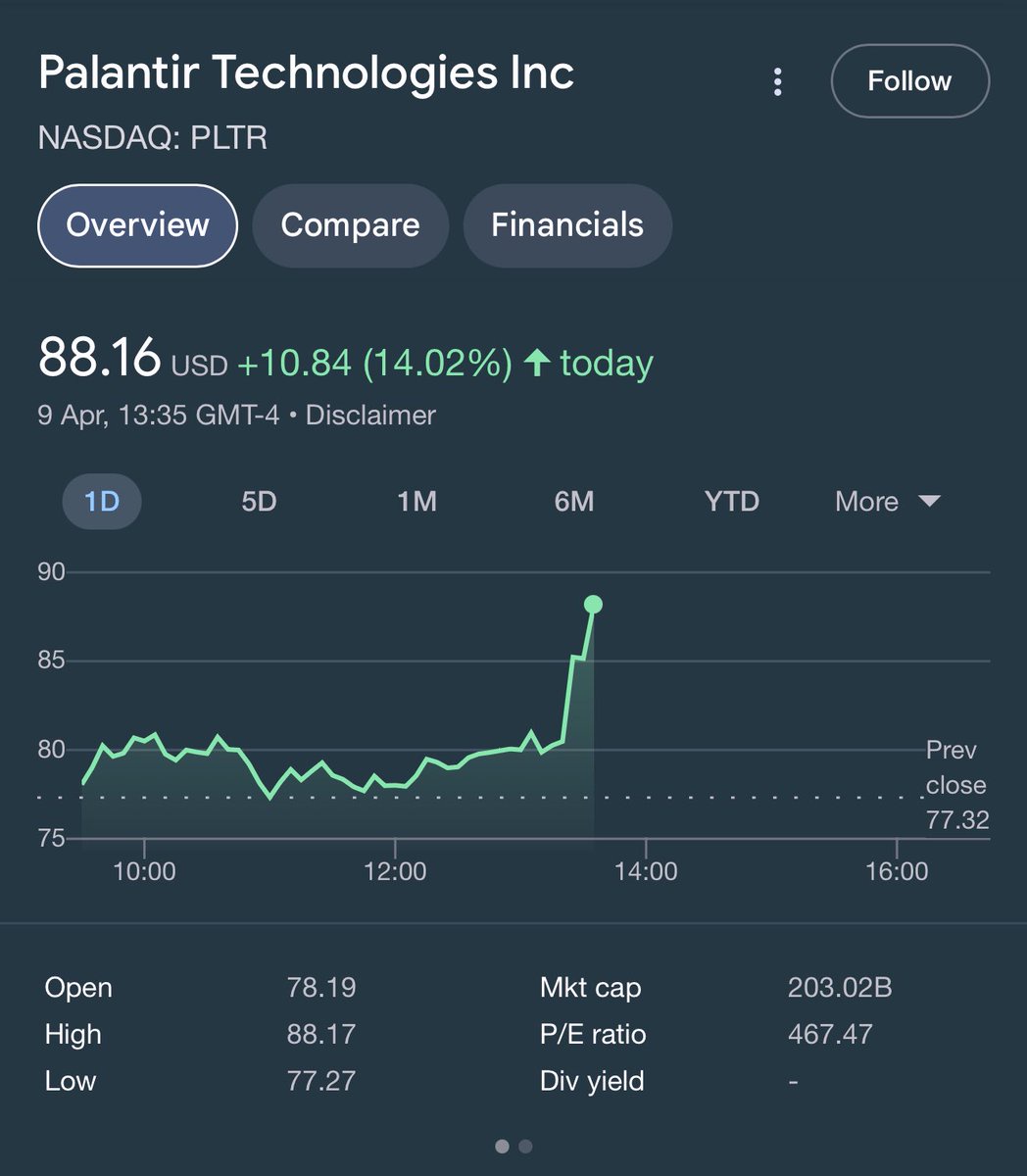The image size is (1027, 1176).
Task: Switch to YTD chart range
Action: coord(731,502)
